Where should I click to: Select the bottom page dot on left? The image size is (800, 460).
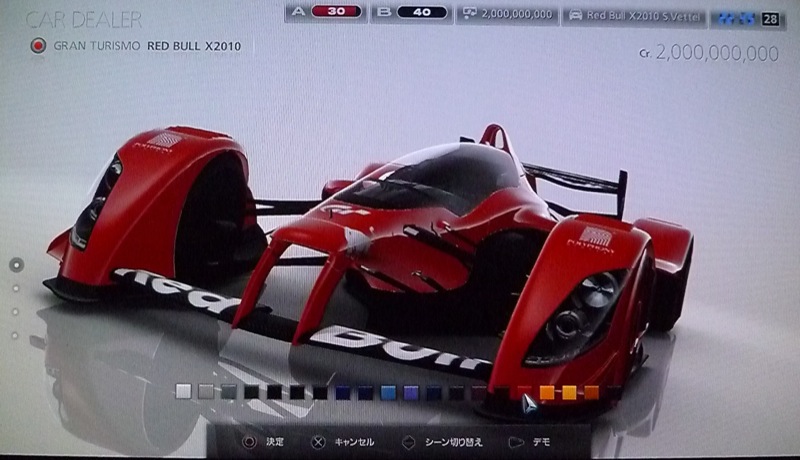16,335
